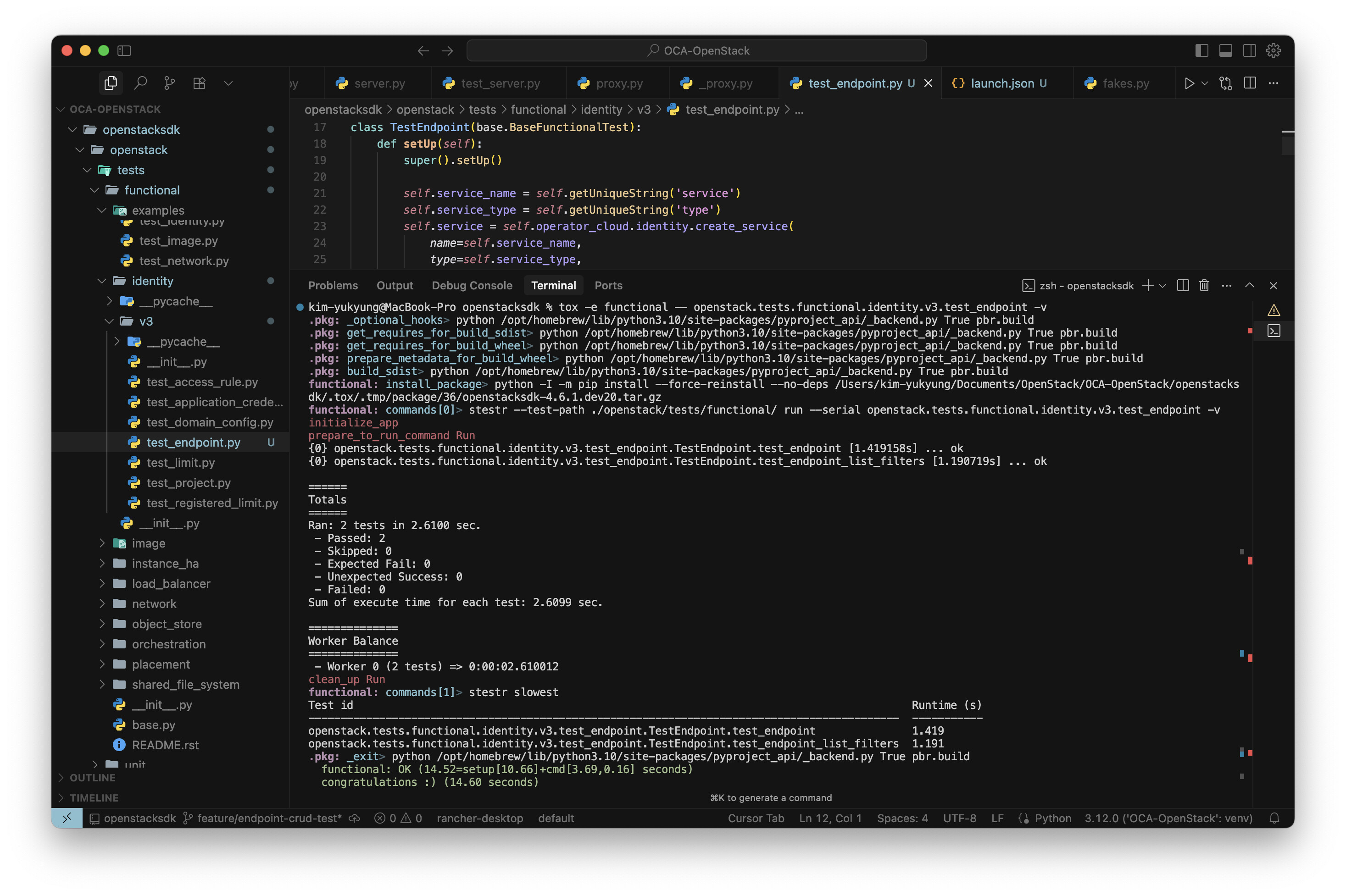This screenshot has width=1346, height=896.
Task: Split the editor right
Action: click(1250, 83)
